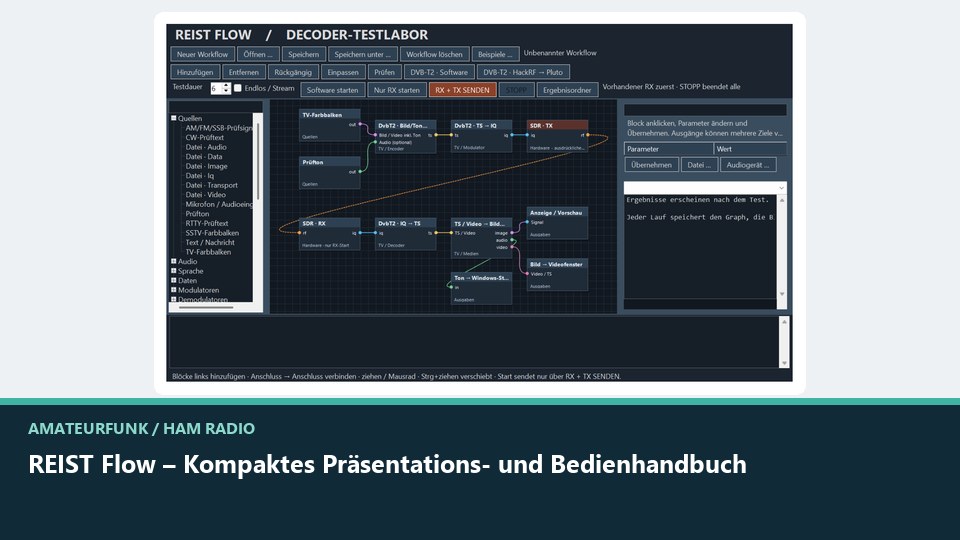
Task: Select Datei - Iq tree item
Action: [x=200, y=175]
